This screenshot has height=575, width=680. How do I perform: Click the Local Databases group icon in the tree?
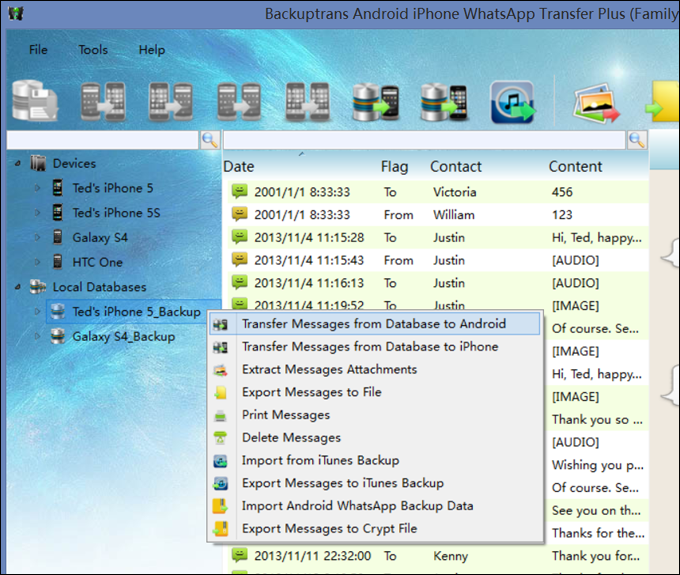[38, 287]
